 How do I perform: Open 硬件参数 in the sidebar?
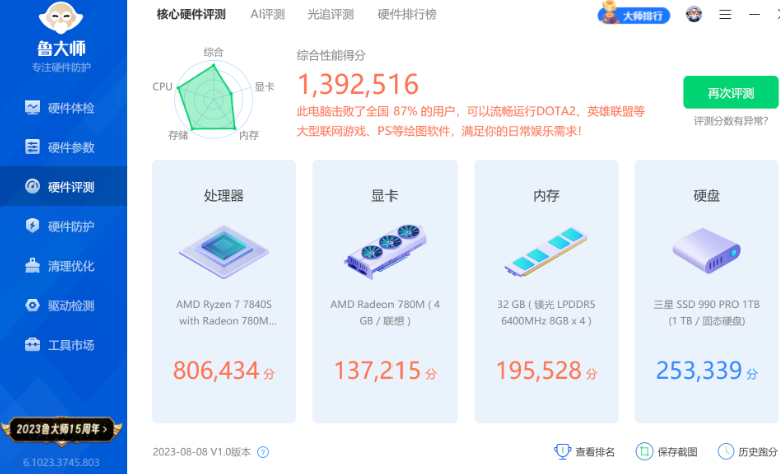tap(63, 147)
